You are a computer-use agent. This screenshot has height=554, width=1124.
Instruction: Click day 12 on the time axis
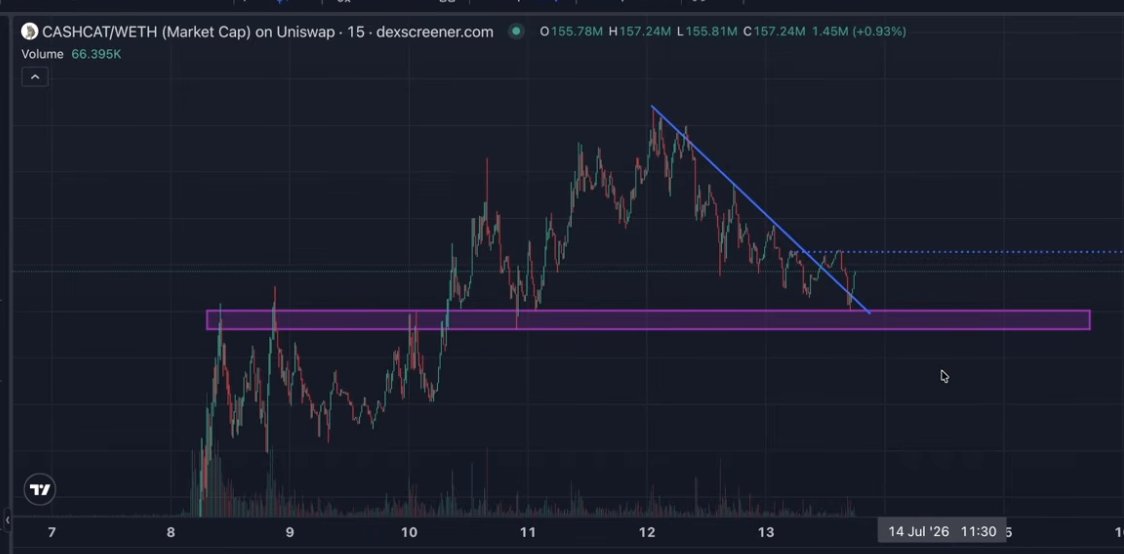pyautogui.click(x=647, y=532)
